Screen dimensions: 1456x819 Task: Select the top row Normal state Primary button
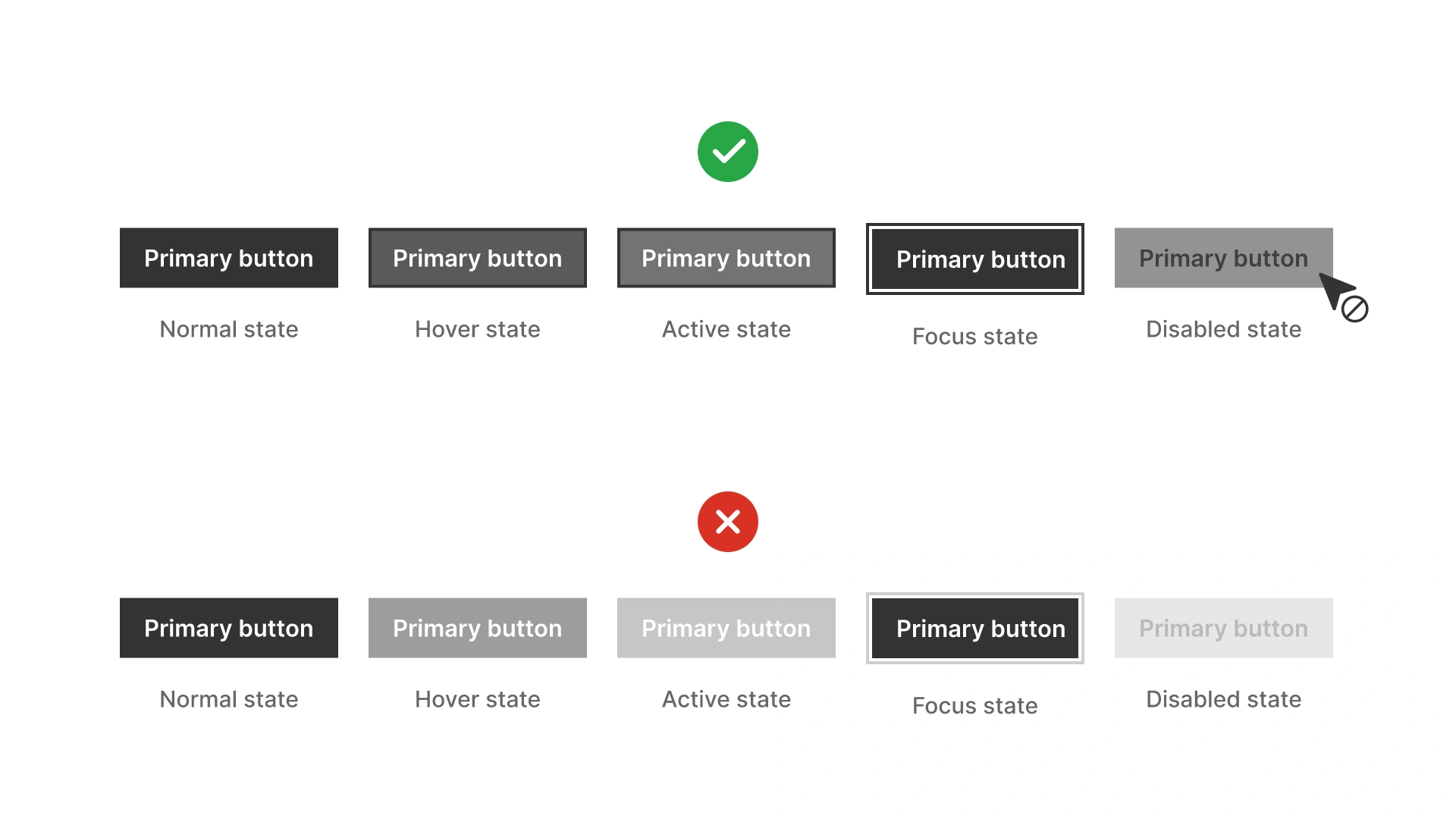(228, 258)
